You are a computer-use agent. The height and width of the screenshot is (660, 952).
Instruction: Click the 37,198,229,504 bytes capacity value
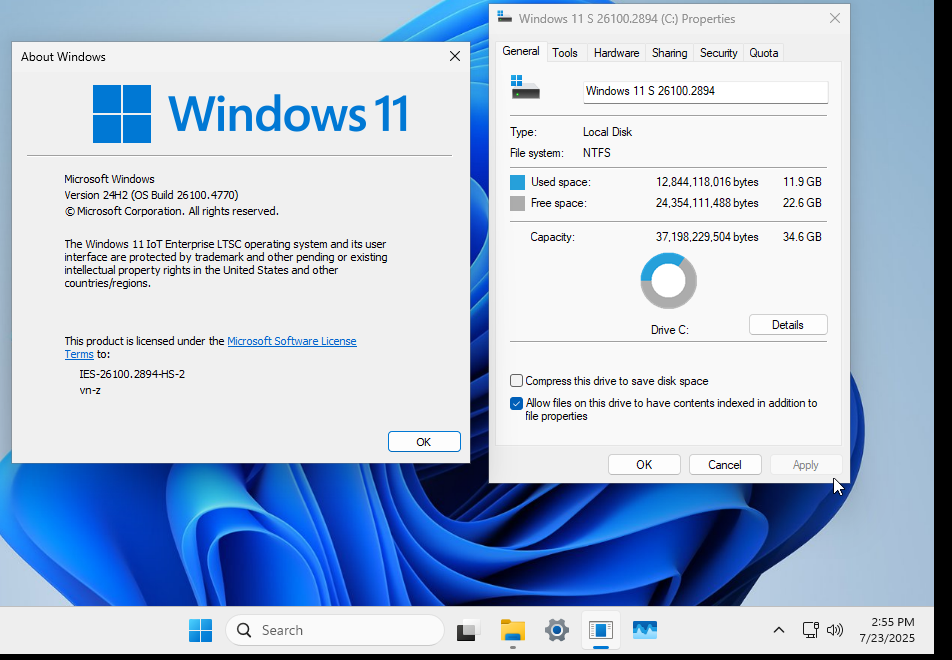(x=707, y=237)
